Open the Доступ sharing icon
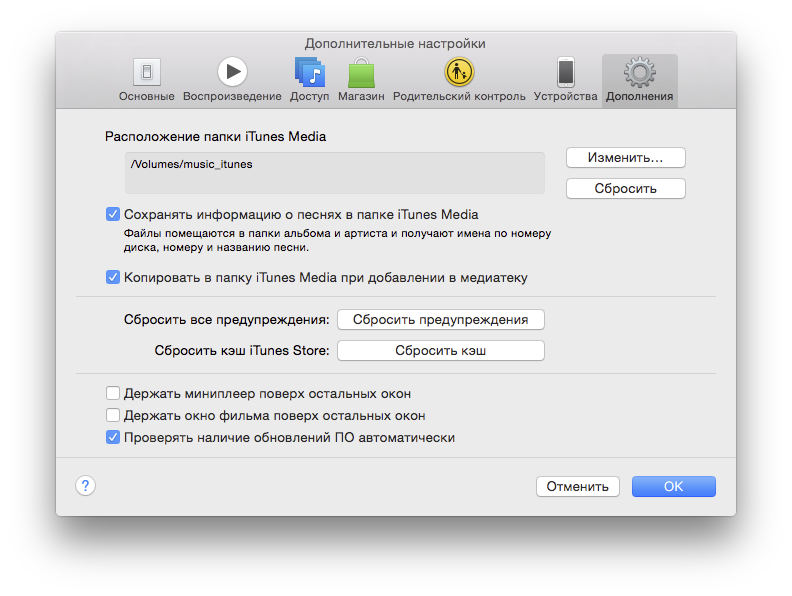 coord(310,72)
